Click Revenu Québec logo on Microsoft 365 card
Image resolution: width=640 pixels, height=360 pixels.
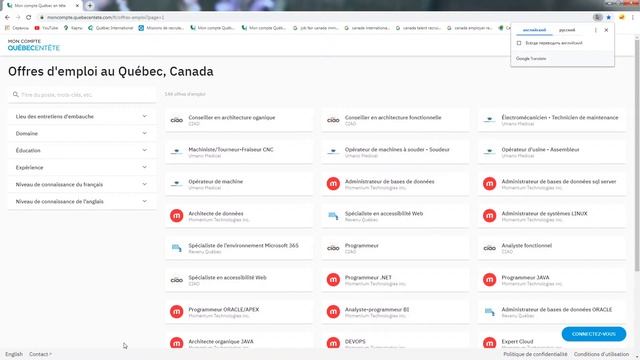coord(177,248)
